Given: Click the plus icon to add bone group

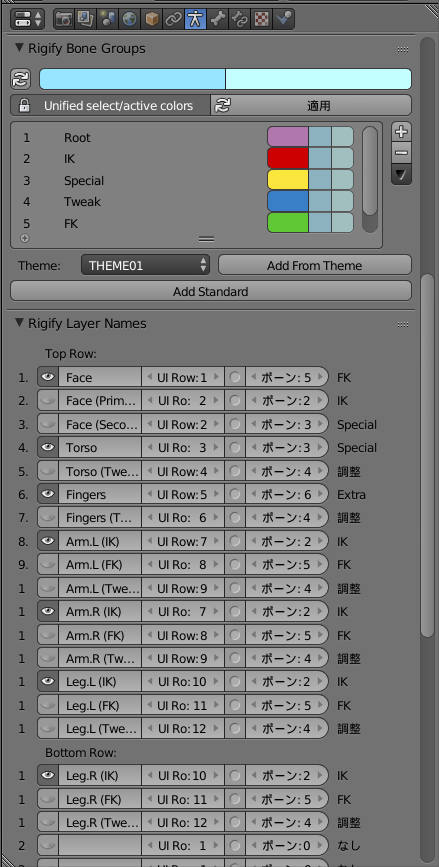Looking at the screenshot, I should (x=401, y=132).
